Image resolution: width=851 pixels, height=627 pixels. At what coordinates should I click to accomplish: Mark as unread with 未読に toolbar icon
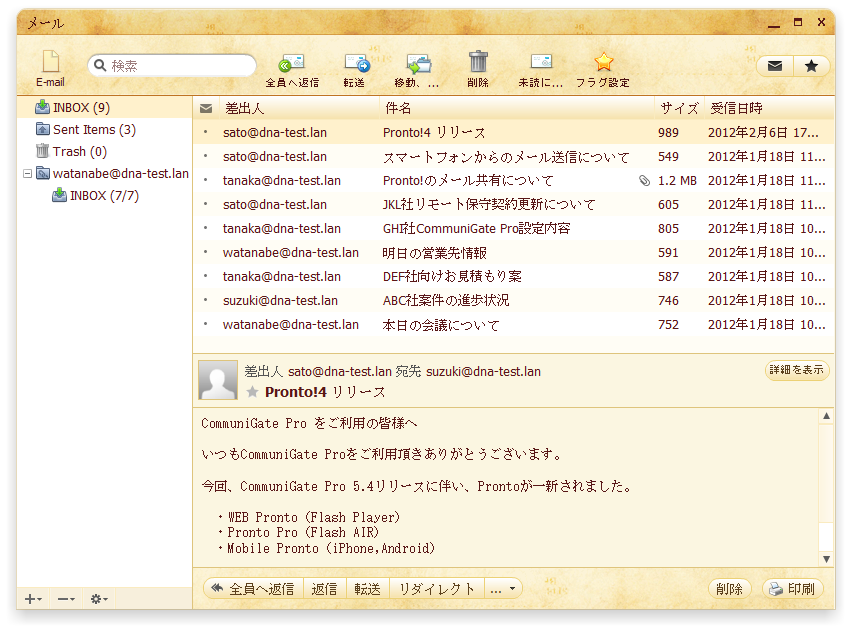[x=541, y=70]
